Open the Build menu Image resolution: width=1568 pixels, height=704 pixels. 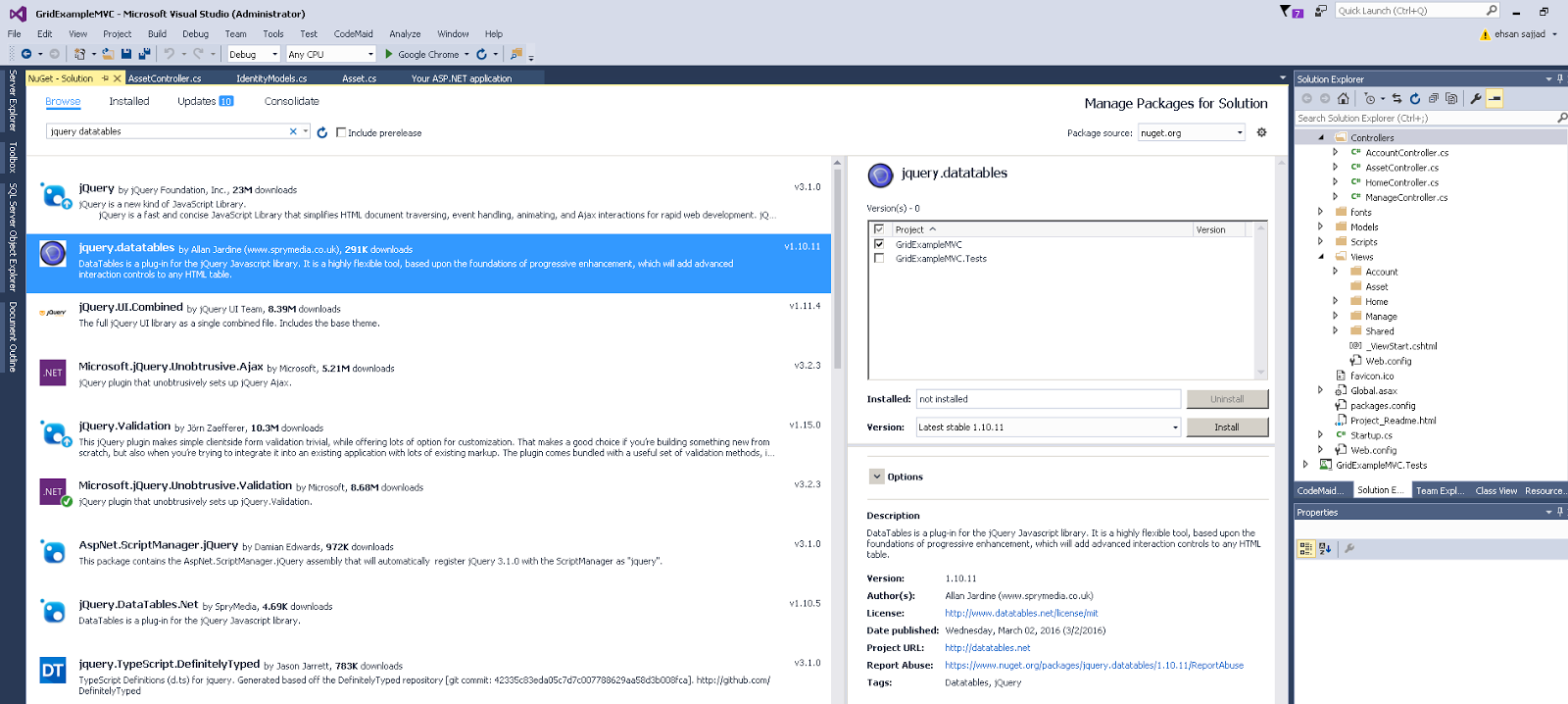pyautogui.click(x=157, y=33)
